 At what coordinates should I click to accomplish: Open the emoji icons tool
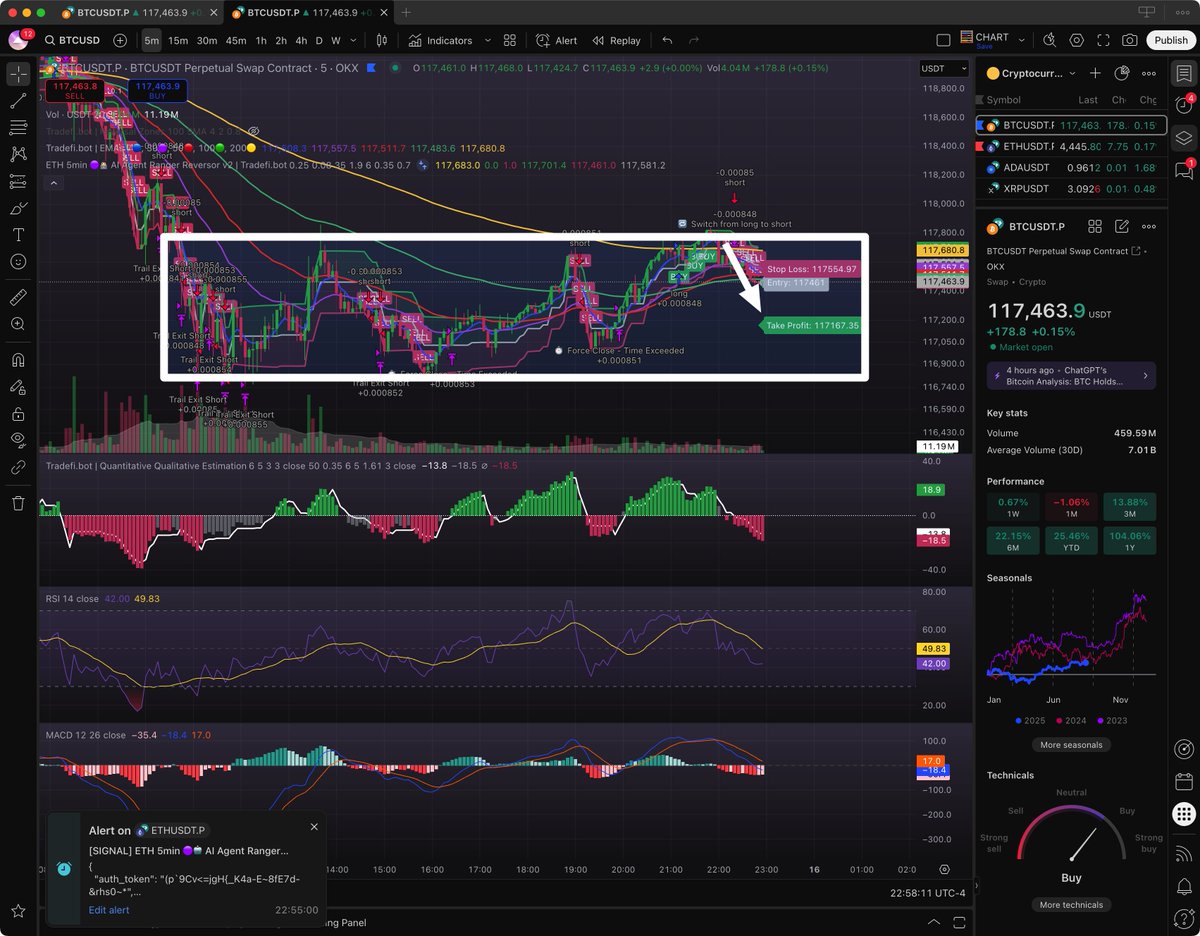18,261
